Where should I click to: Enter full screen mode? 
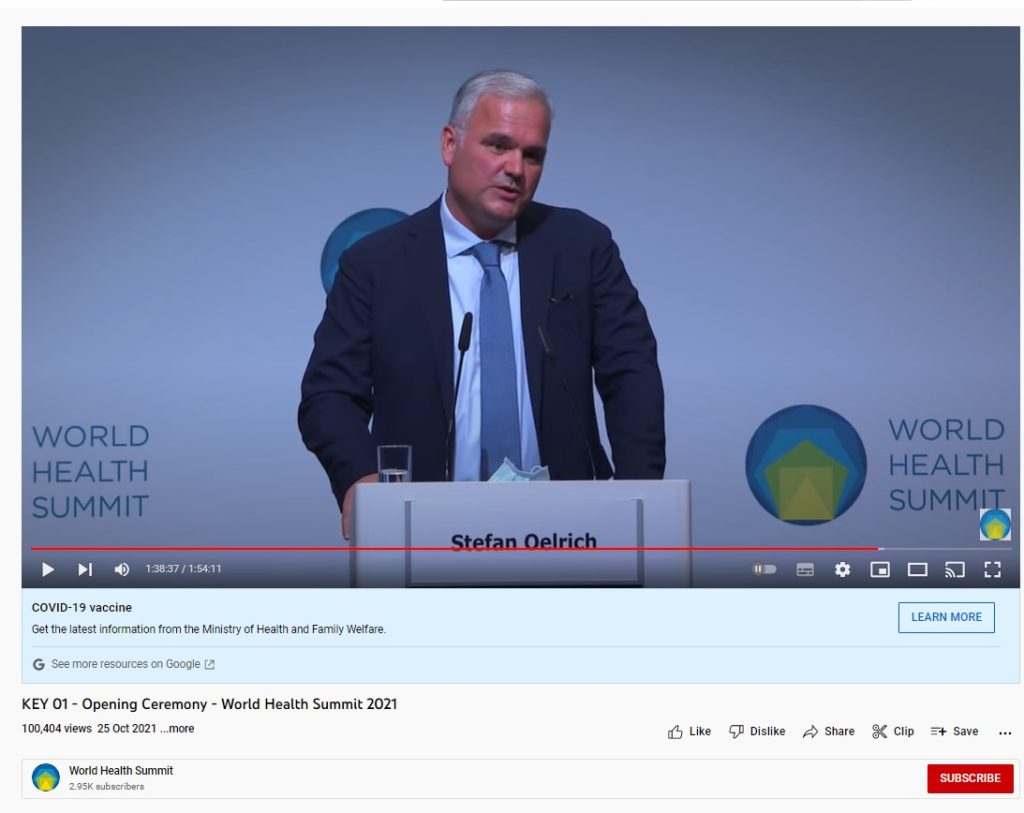click(992, 569)
